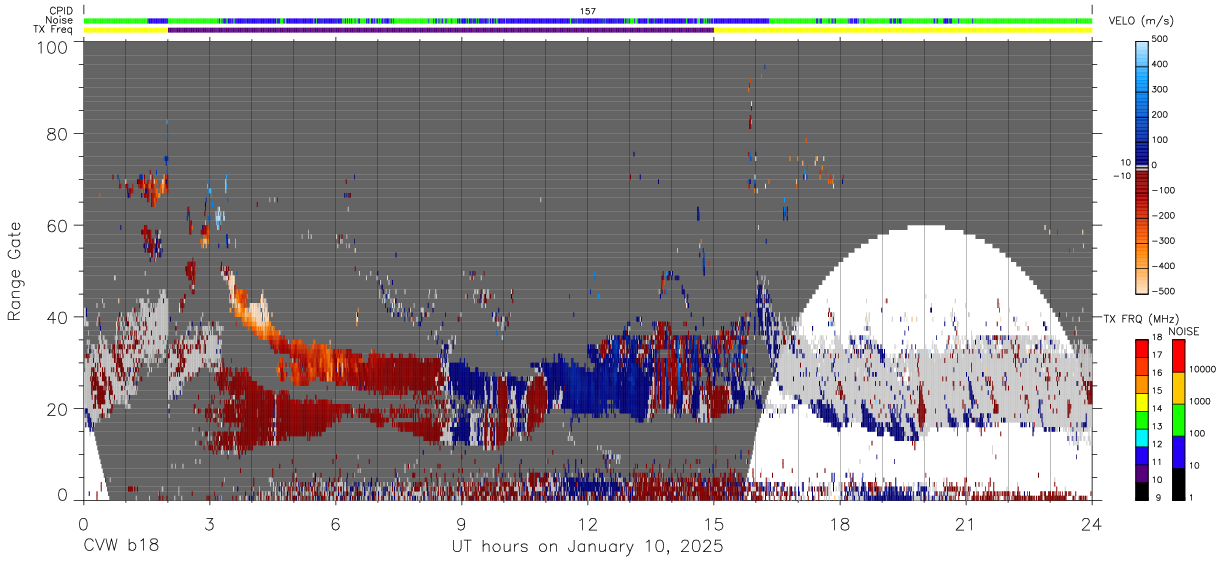Image resolution: width=1228 pixels, height=567 pixels.
Task: Click the purple TX frequency legend segment
Action: pyautogui.click(x=1141, y=472)
